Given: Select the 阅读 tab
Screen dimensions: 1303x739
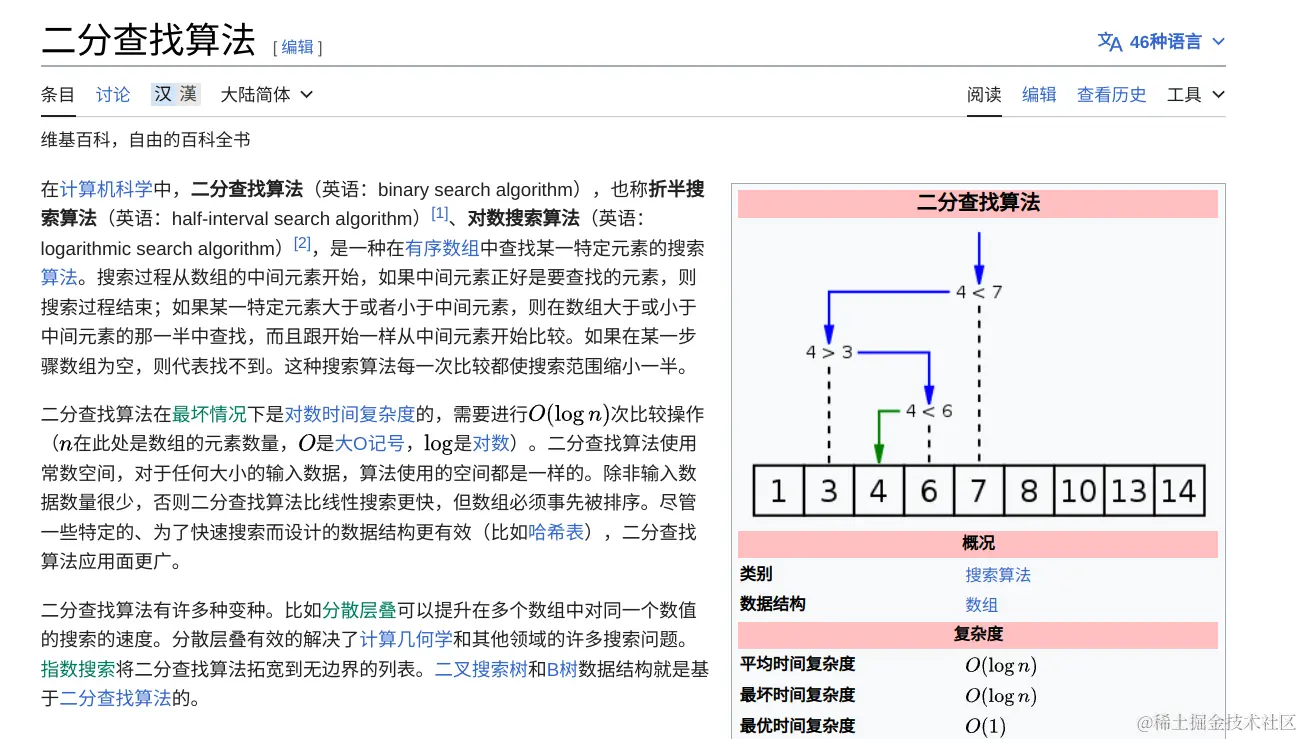Looking at the screenshot, I should [984, 94].
